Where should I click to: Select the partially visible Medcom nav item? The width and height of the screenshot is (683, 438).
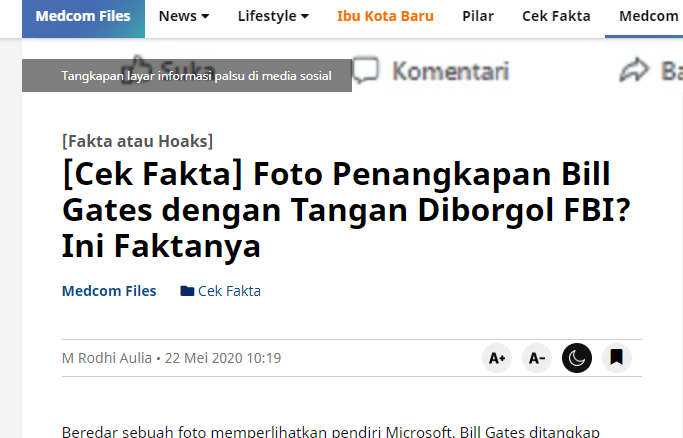(649, 17)
